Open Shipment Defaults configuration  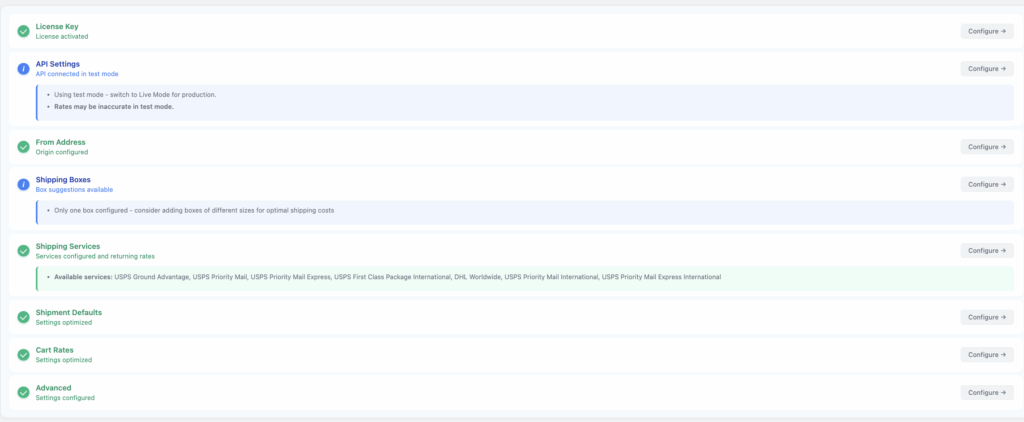[986, 317]
